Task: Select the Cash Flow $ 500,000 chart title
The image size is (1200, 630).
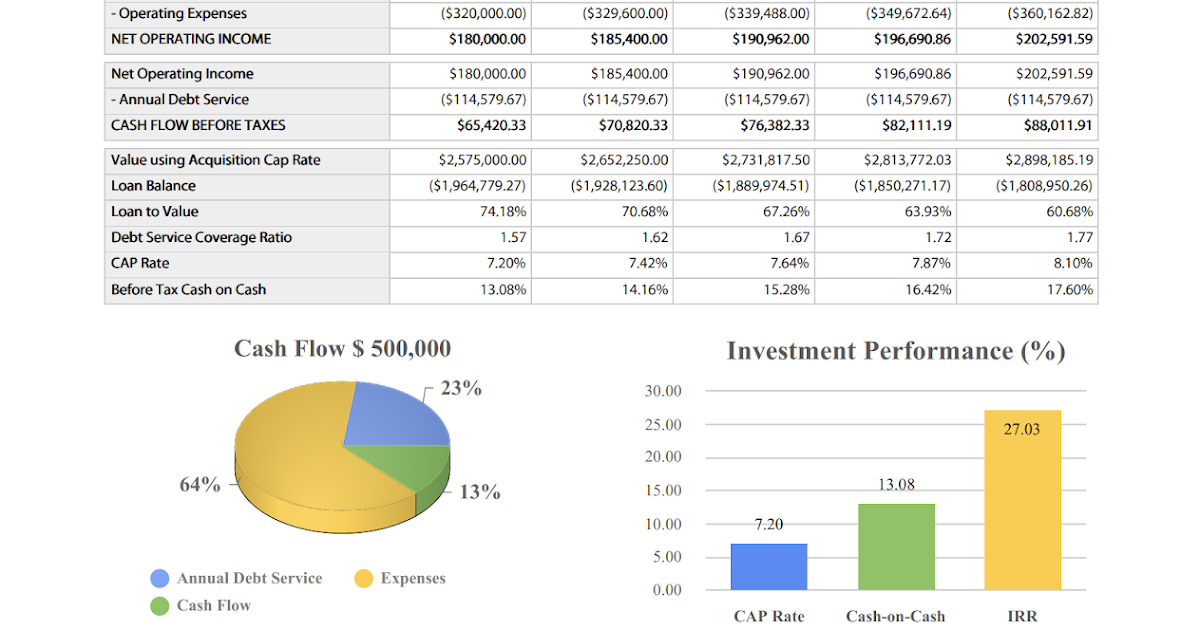Action: (x=342, y=349)
